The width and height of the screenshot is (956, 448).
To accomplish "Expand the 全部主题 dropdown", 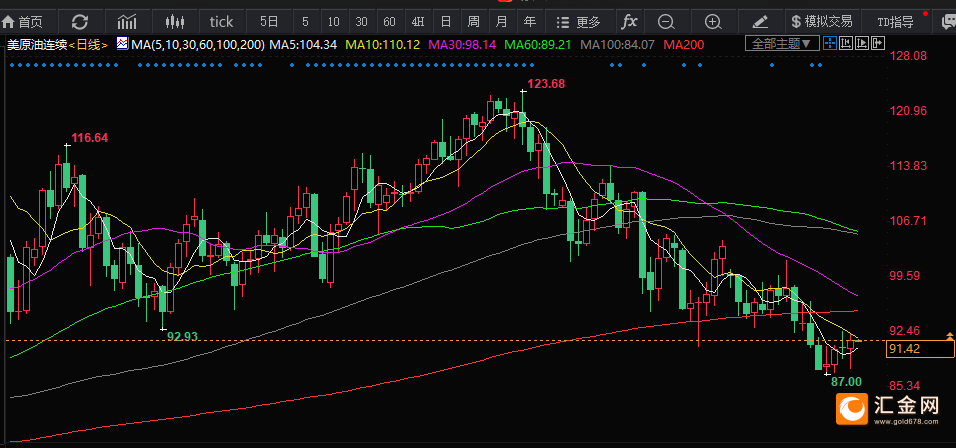I will (781, 43).
